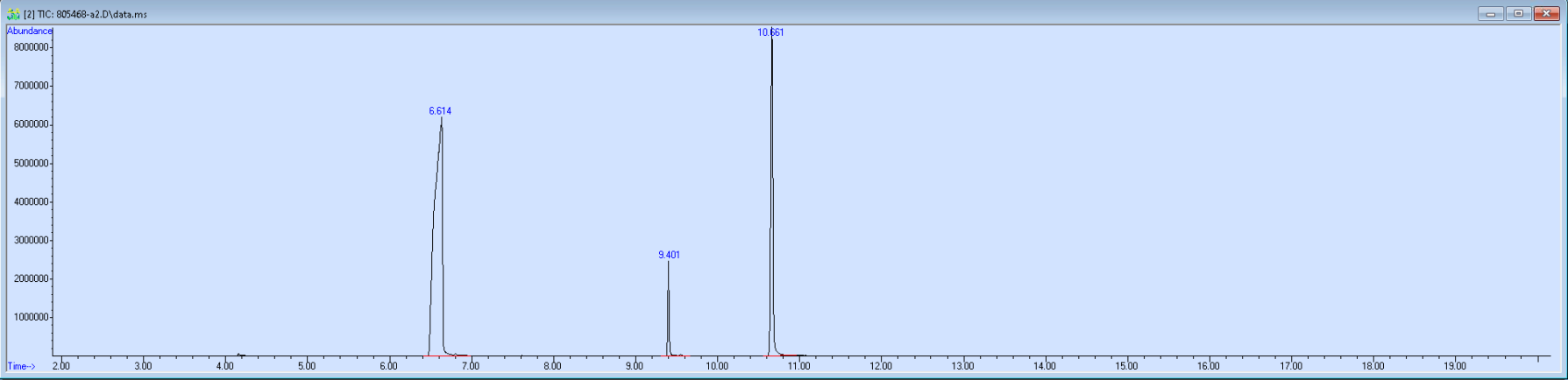Select the peak label 6.614

point(440,111)
